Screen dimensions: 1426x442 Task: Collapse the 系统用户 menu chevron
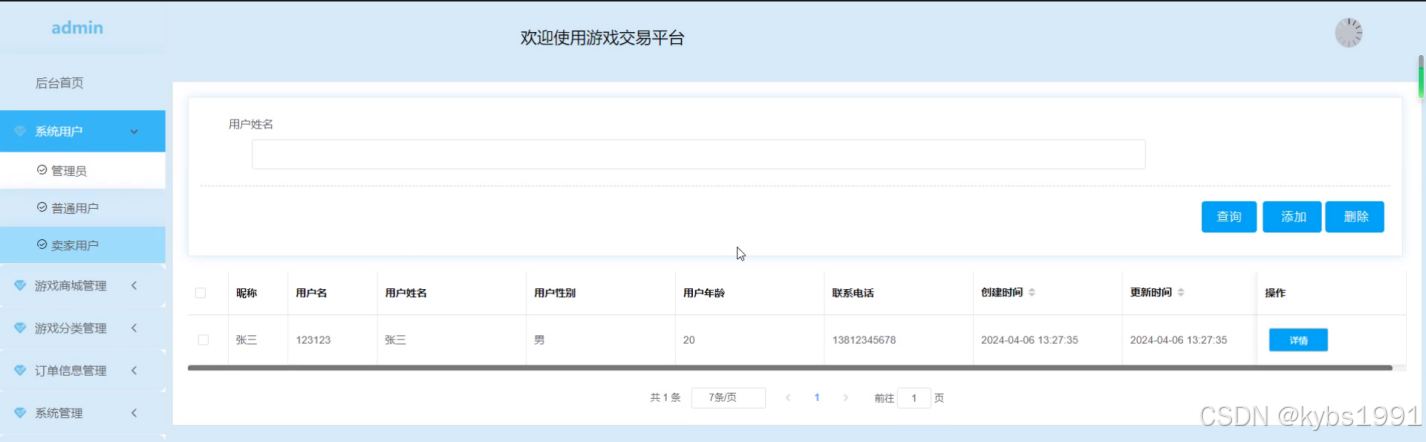tap(134, 131)
